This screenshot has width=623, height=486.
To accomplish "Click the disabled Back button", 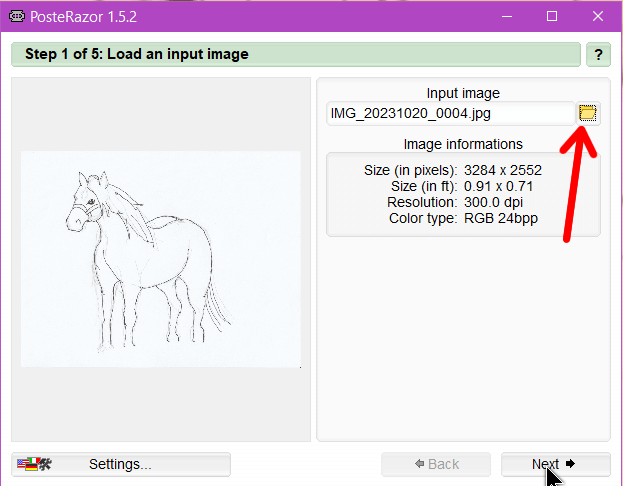I will coord(436,464).
